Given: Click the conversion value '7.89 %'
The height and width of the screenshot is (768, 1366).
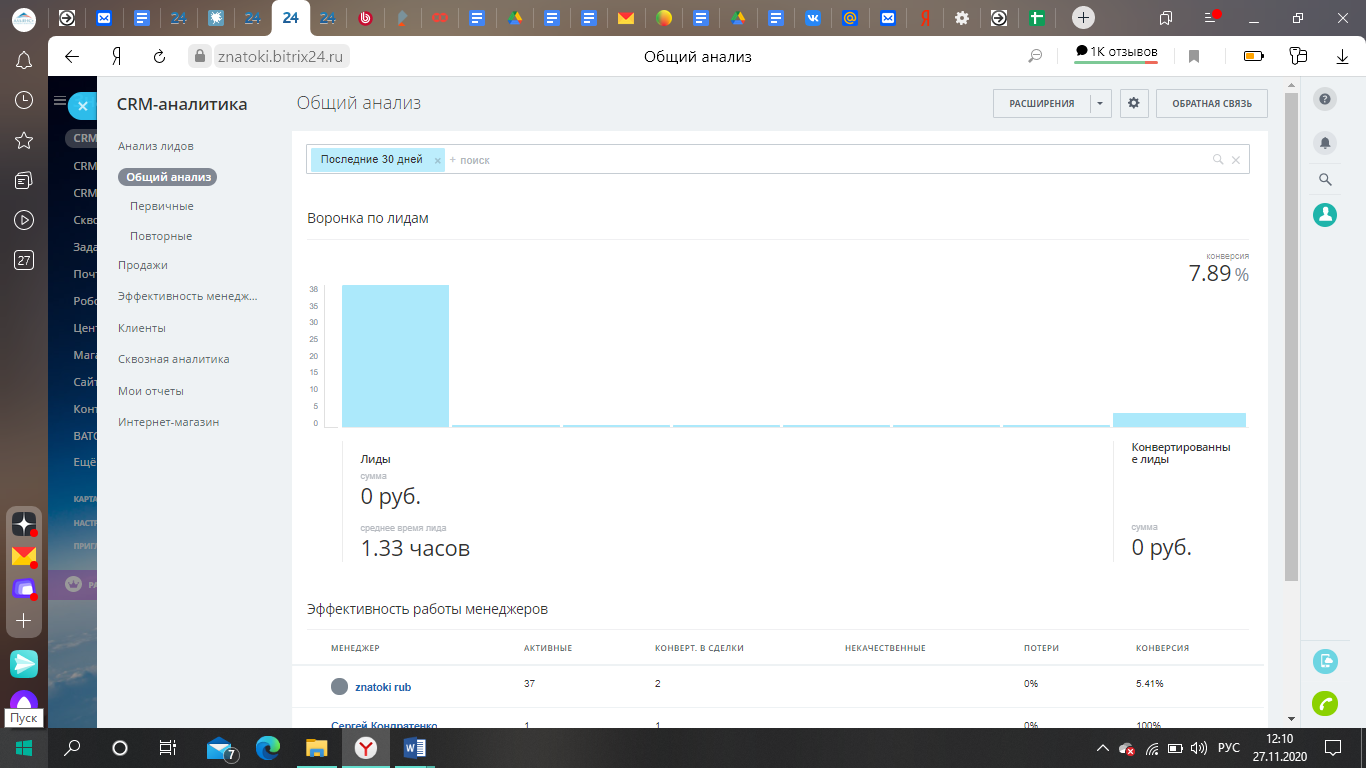Looking at the screenshot, I should [x=1218, y=273].
